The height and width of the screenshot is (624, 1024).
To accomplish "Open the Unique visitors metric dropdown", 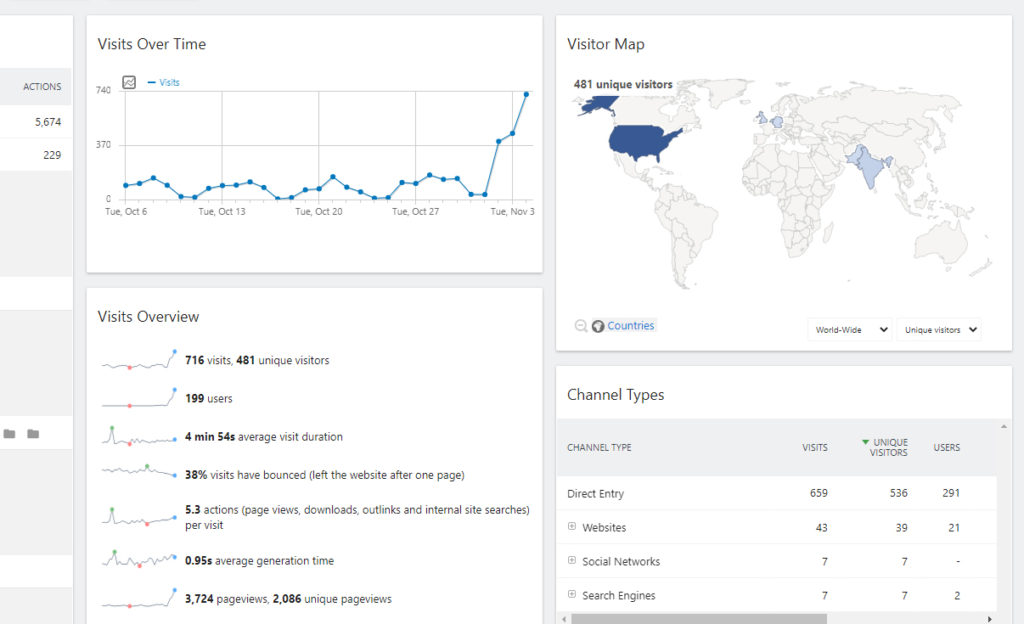I will coord(939,330).
